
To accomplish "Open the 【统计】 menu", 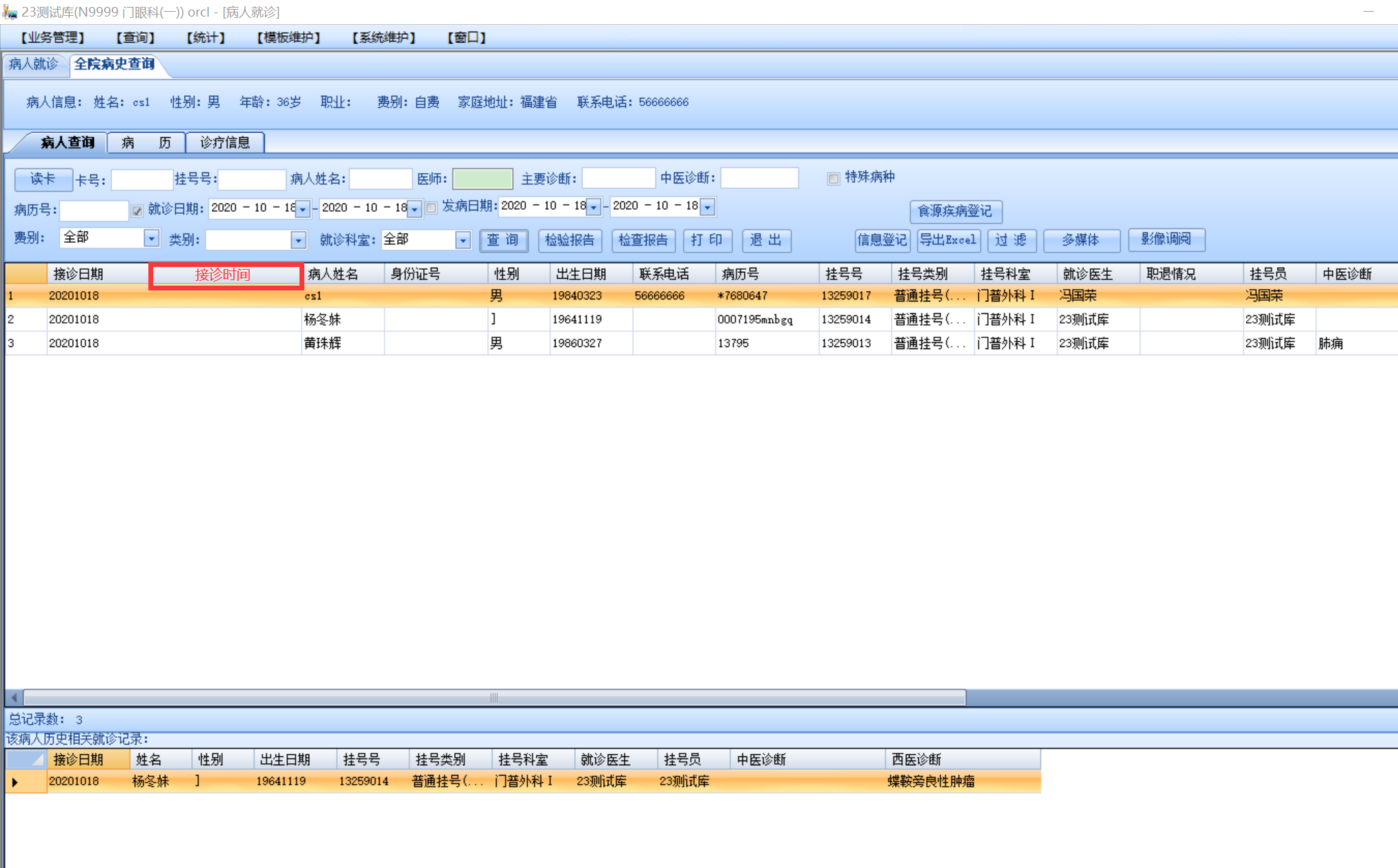I will point(206,37).
